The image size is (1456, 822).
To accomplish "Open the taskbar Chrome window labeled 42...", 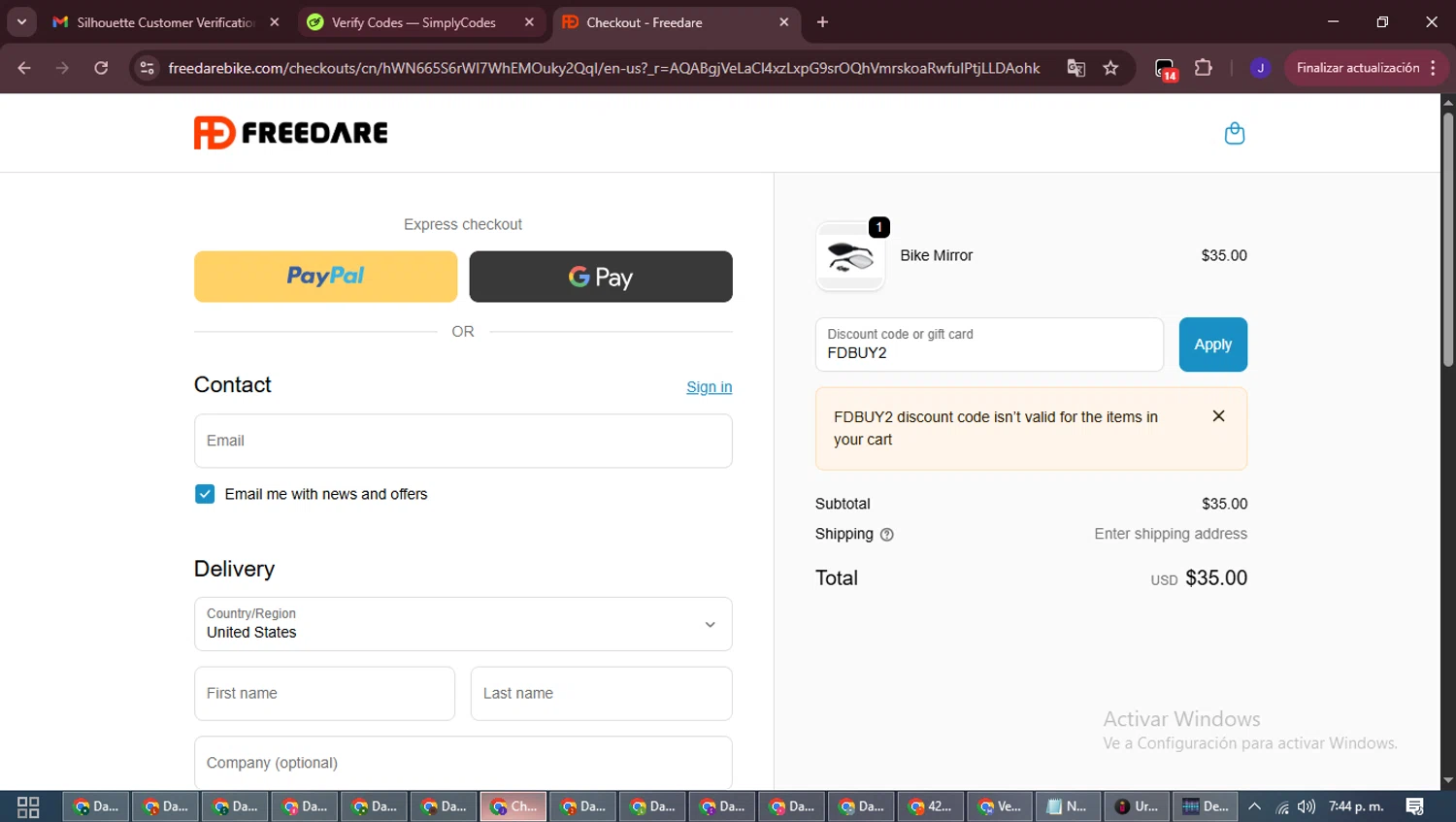I will click(x=929, y=806).
